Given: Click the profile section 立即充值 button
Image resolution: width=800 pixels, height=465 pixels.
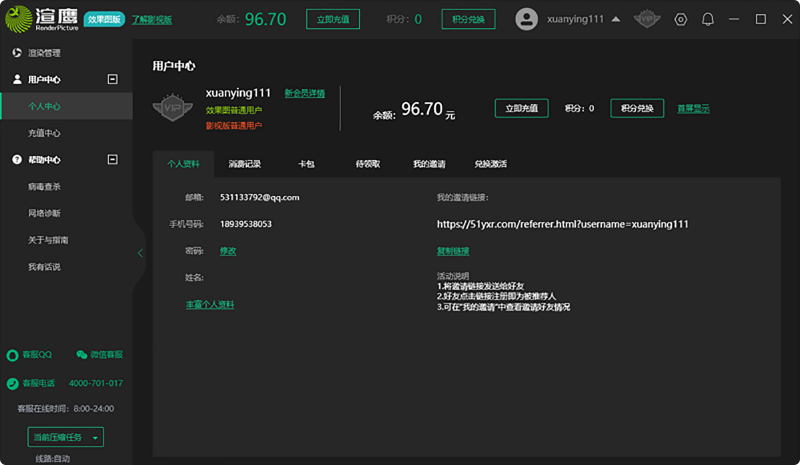Looking at the screenshot, I should (x=521, y=108).
